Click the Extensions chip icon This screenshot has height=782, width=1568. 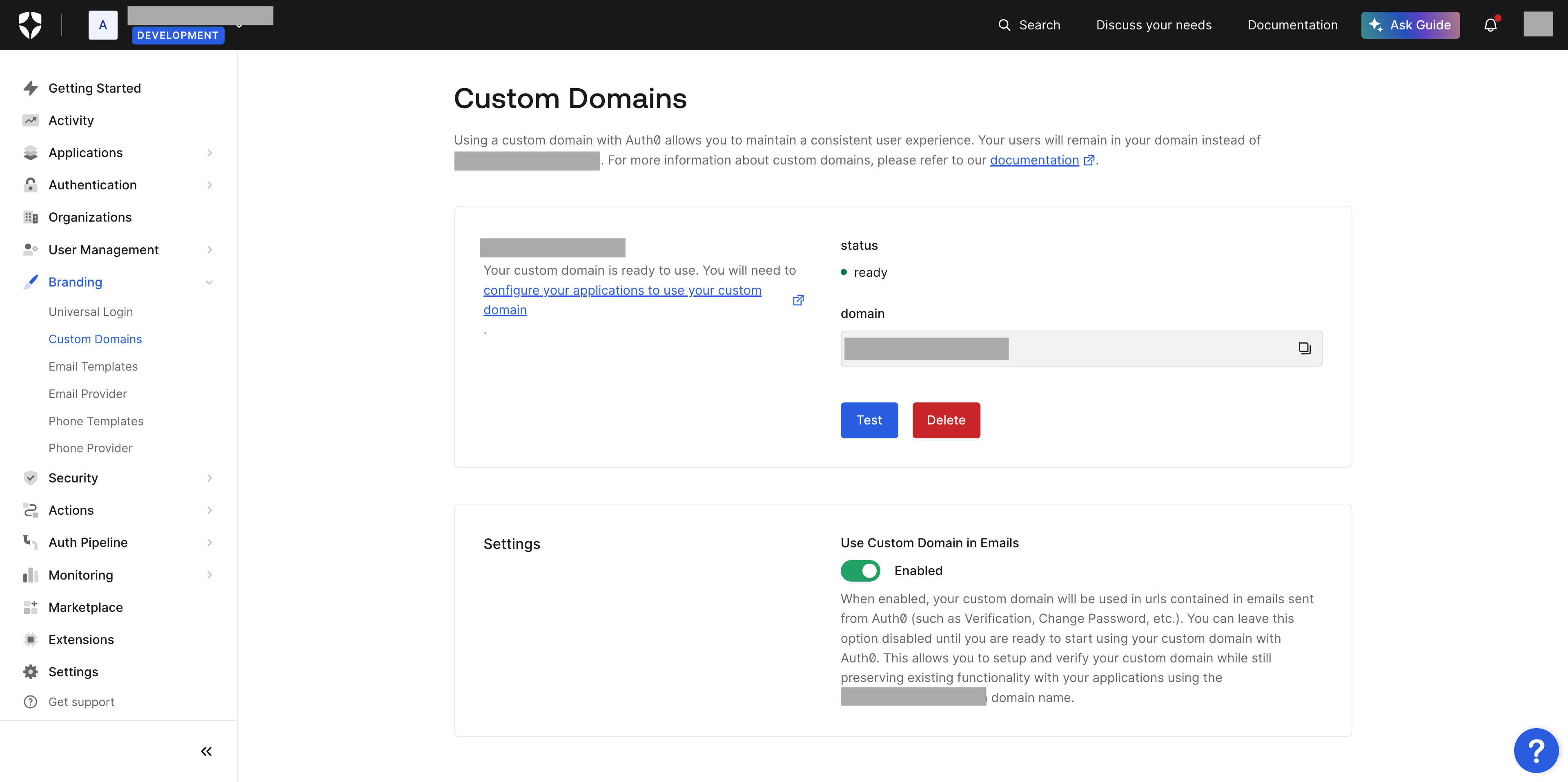coord(31,639)
